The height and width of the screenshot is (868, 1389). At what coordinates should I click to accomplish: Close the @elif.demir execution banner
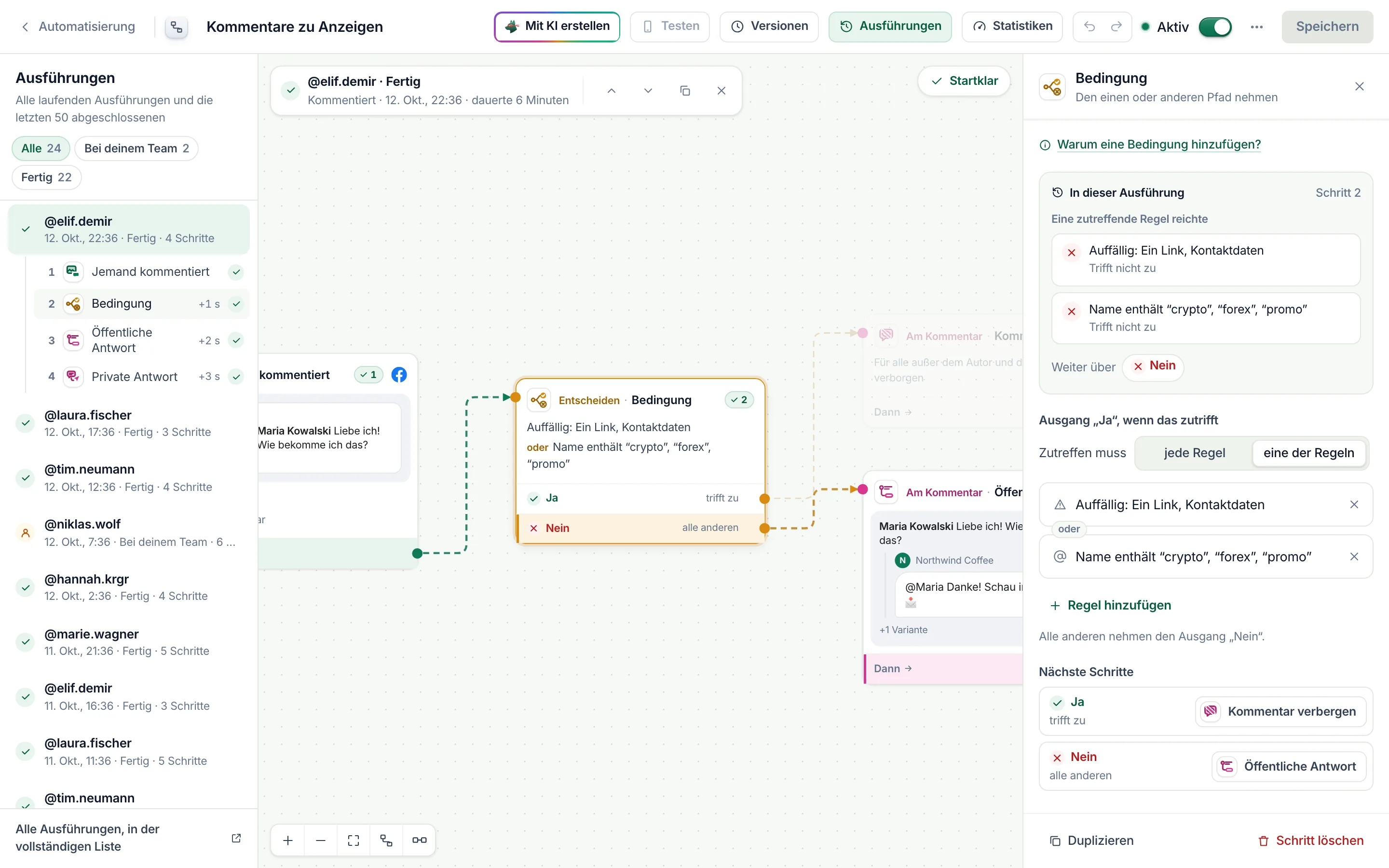tap(722, 91)
